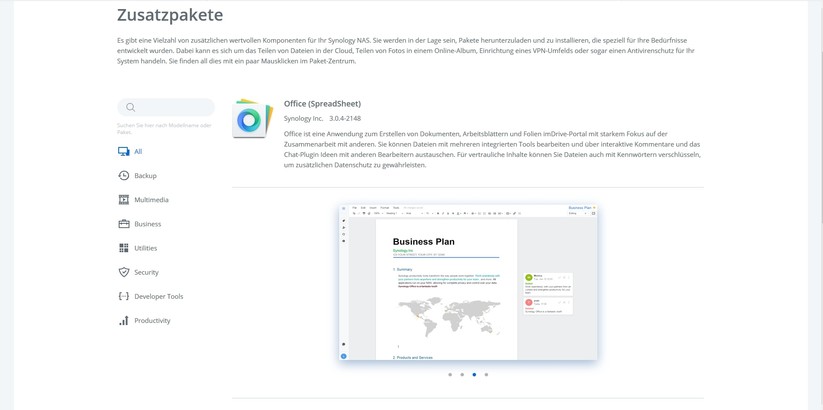
Task: Show Business packages
Action: point(147,224)
